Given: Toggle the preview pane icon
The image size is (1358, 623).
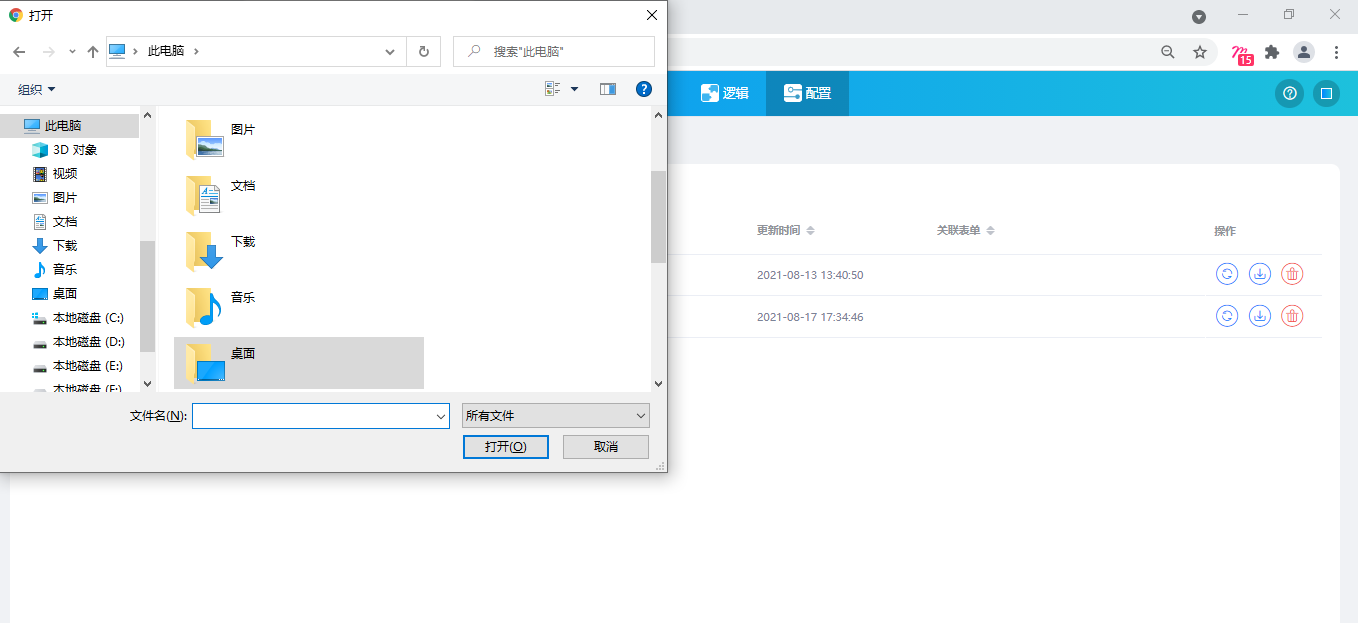Looking at the screenshot, I should [x=608, y=89].
